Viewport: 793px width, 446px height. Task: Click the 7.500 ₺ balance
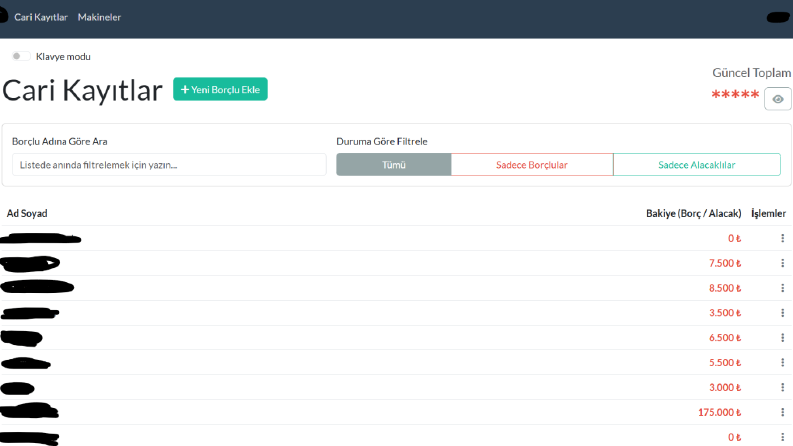coord(725,263)
